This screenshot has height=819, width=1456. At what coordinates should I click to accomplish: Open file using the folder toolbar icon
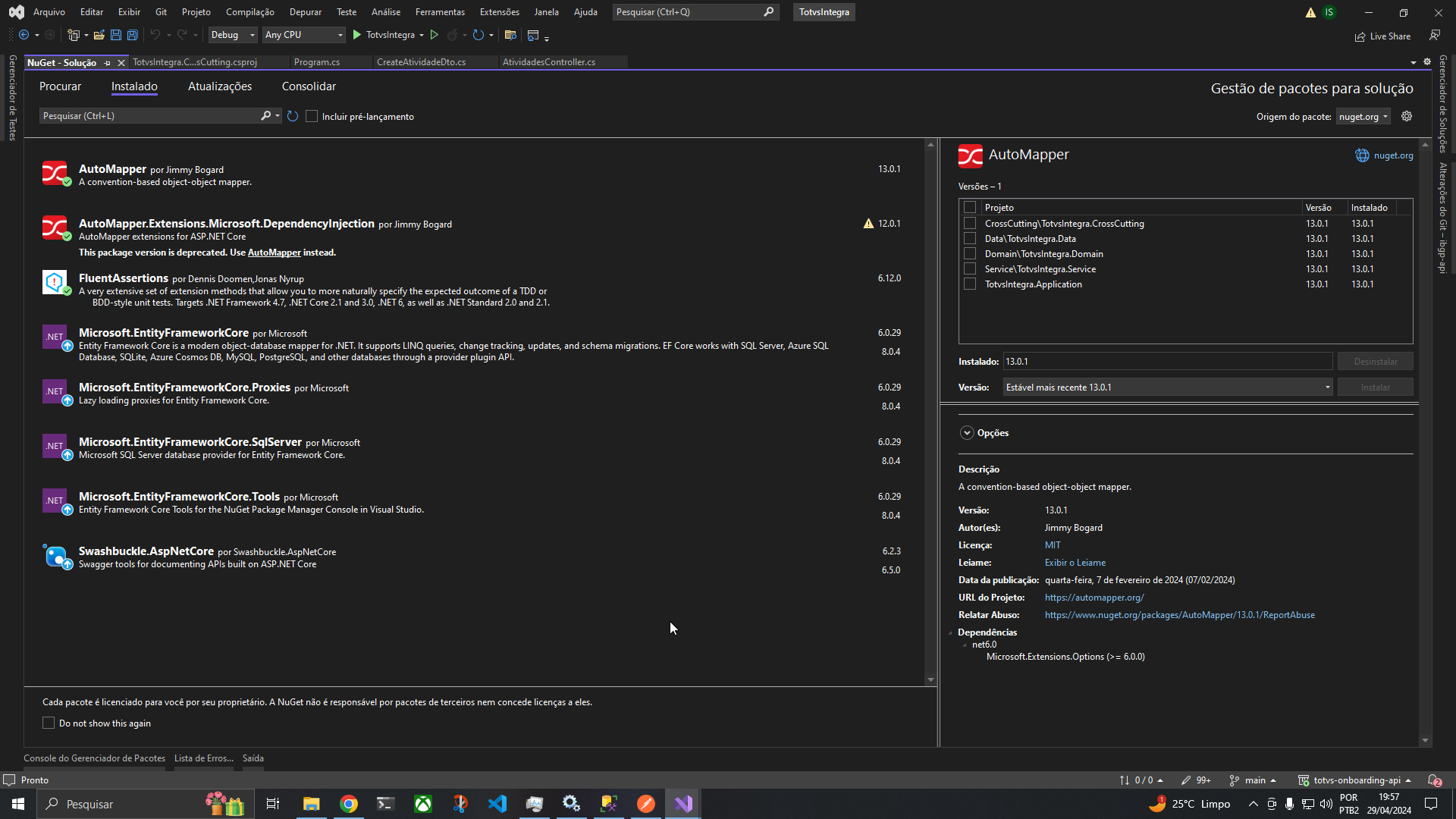[x=99, y=35]
